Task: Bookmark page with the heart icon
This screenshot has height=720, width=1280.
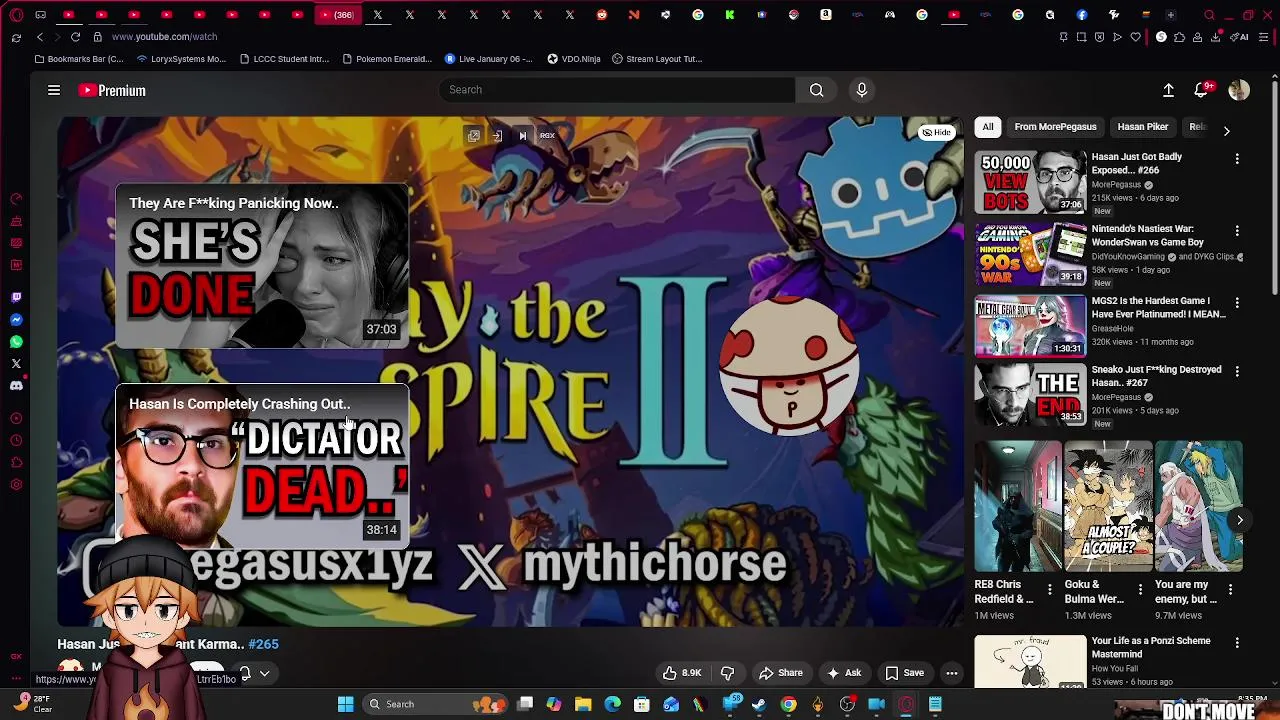Action: click(x=1135, y=37)
